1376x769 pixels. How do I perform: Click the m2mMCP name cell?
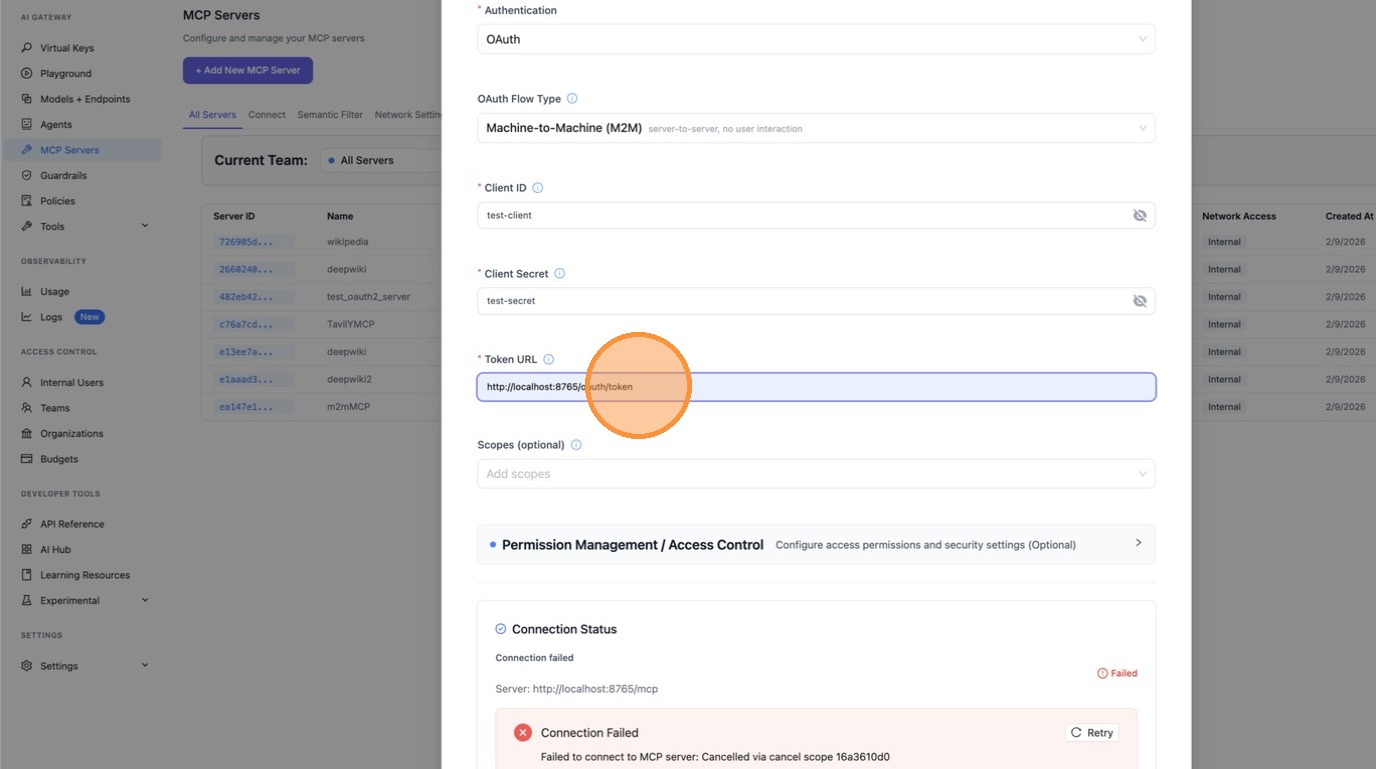(x=349, y=407)
